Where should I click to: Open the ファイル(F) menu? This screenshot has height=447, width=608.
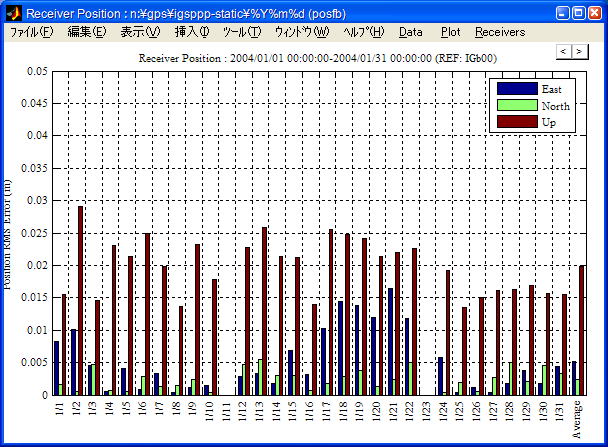coord(31,32)
